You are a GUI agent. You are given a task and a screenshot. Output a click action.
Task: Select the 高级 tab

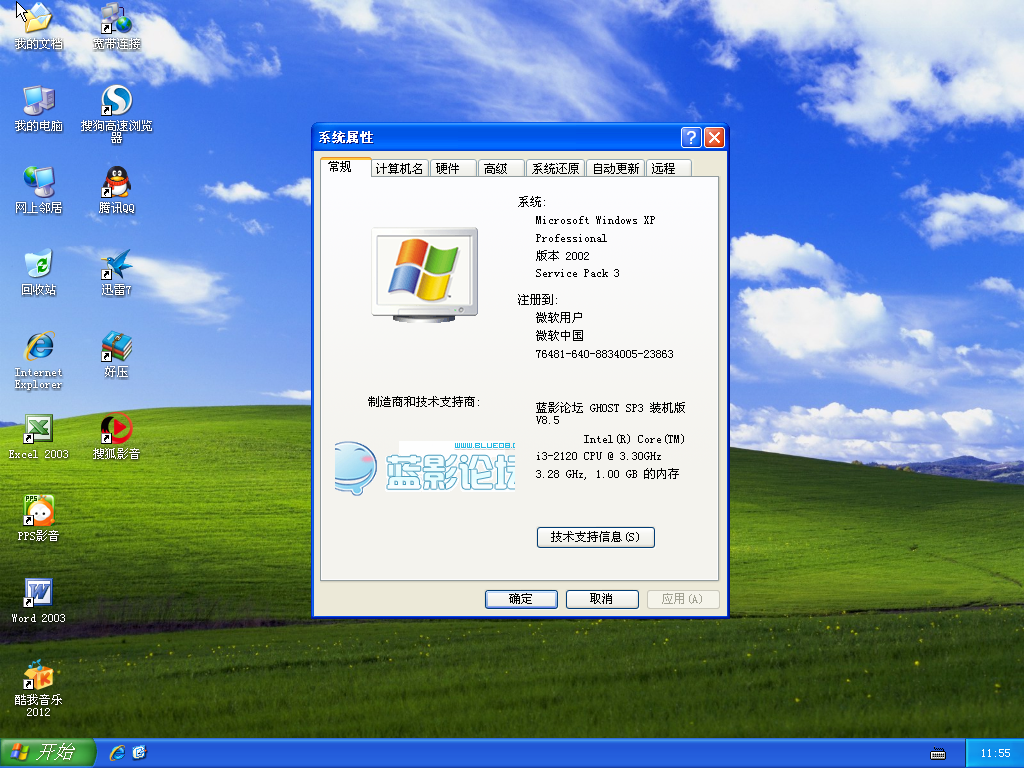coord(501,168)
